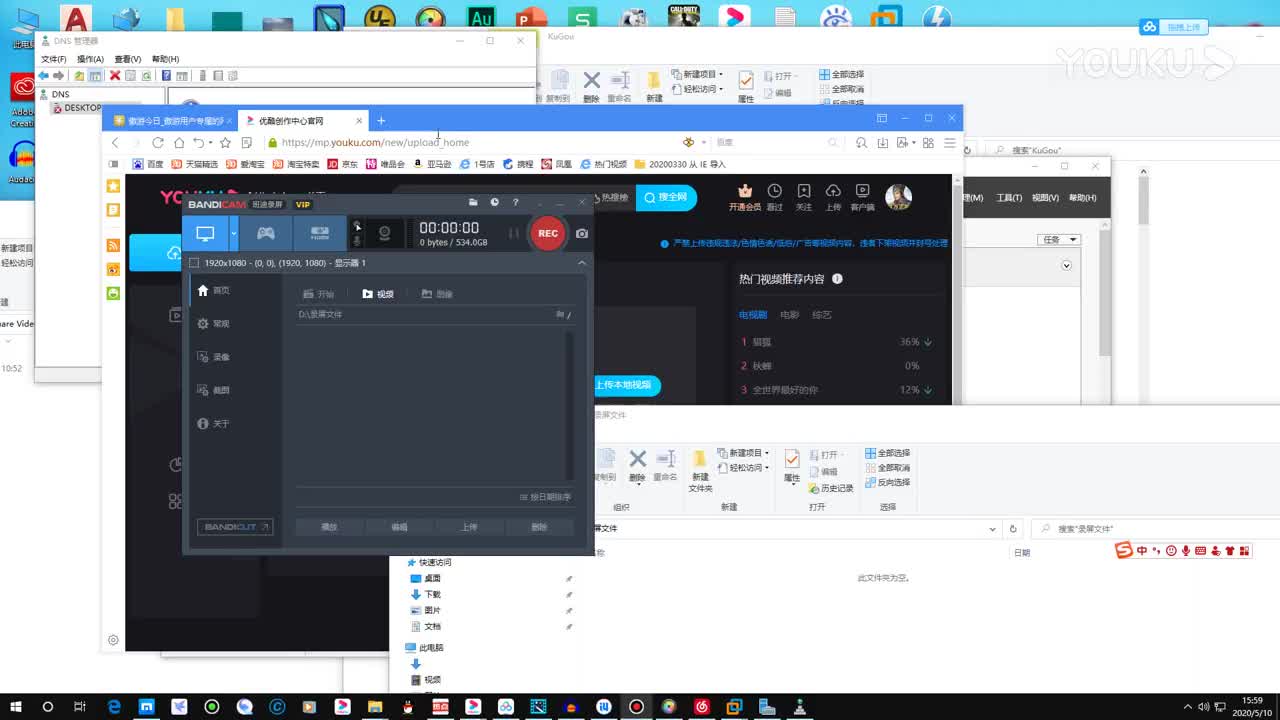Collapse the recording target panel in Bandicam
The height and width of the screenshot is (720, 1280).
(x=582, y=261)
